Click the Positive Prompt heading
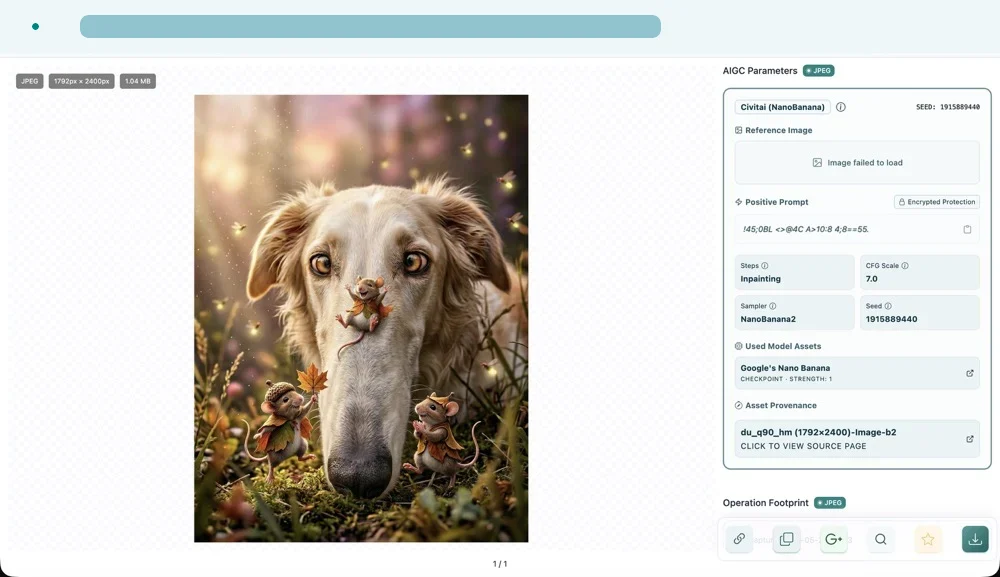The width and height of the screenshot is (1000, 577). 776,202
